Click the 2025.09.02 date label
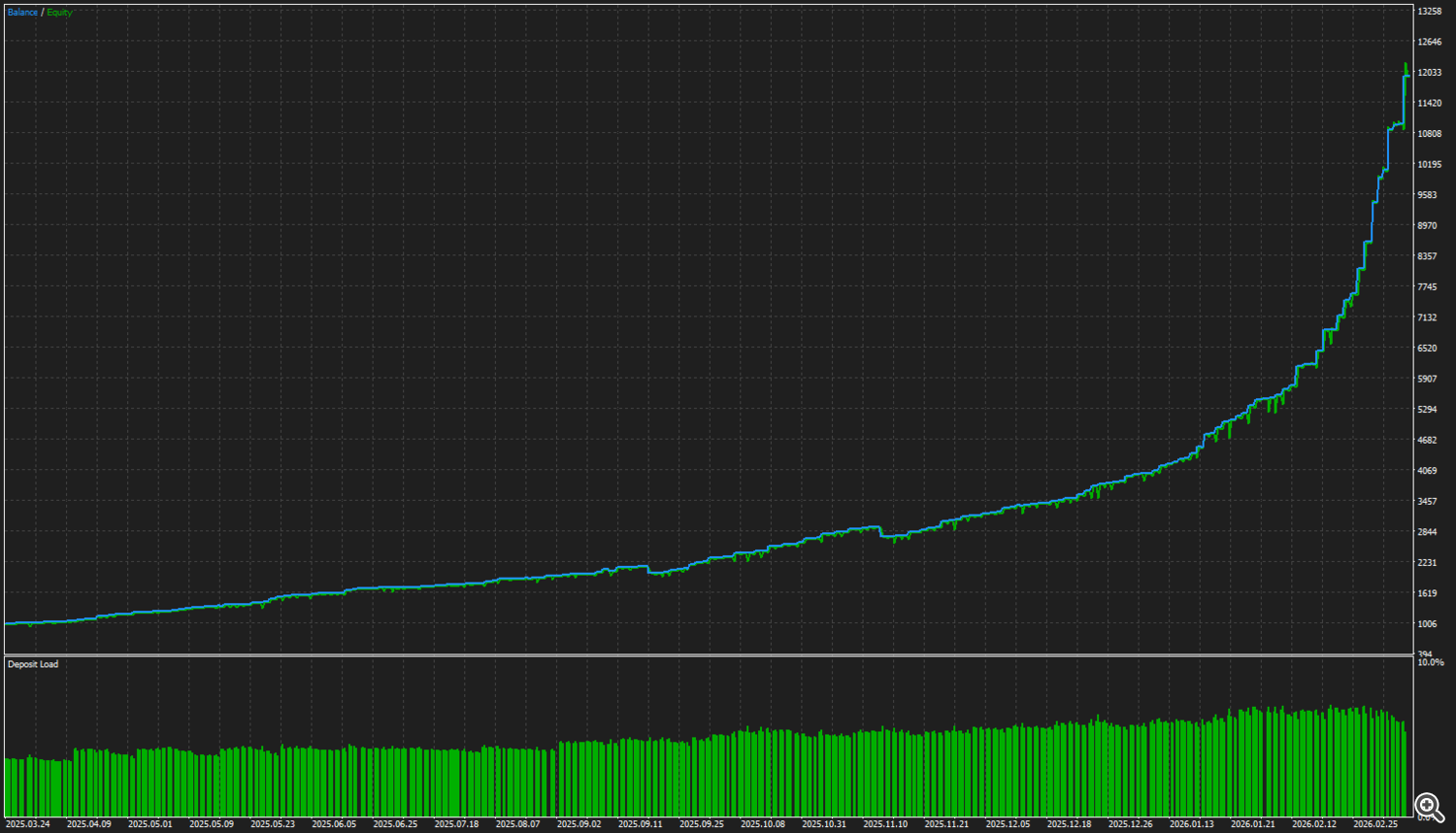1456x833 pixels. tap(579, 824)
